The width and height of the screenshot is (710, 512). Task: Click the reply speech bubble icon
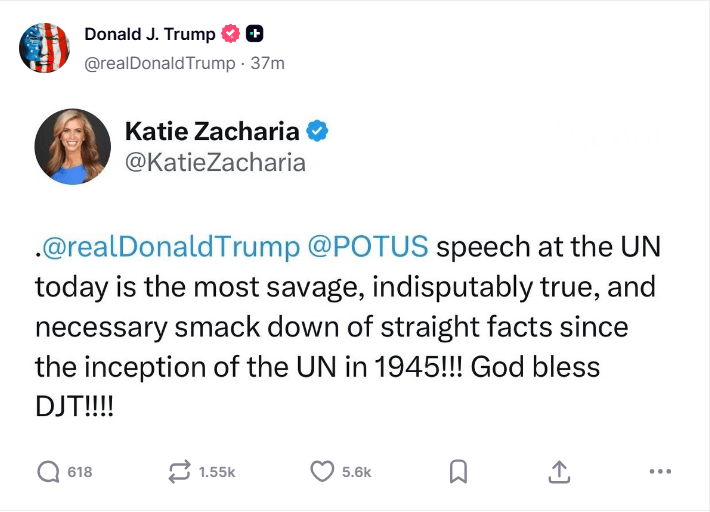tap(48, 471)
